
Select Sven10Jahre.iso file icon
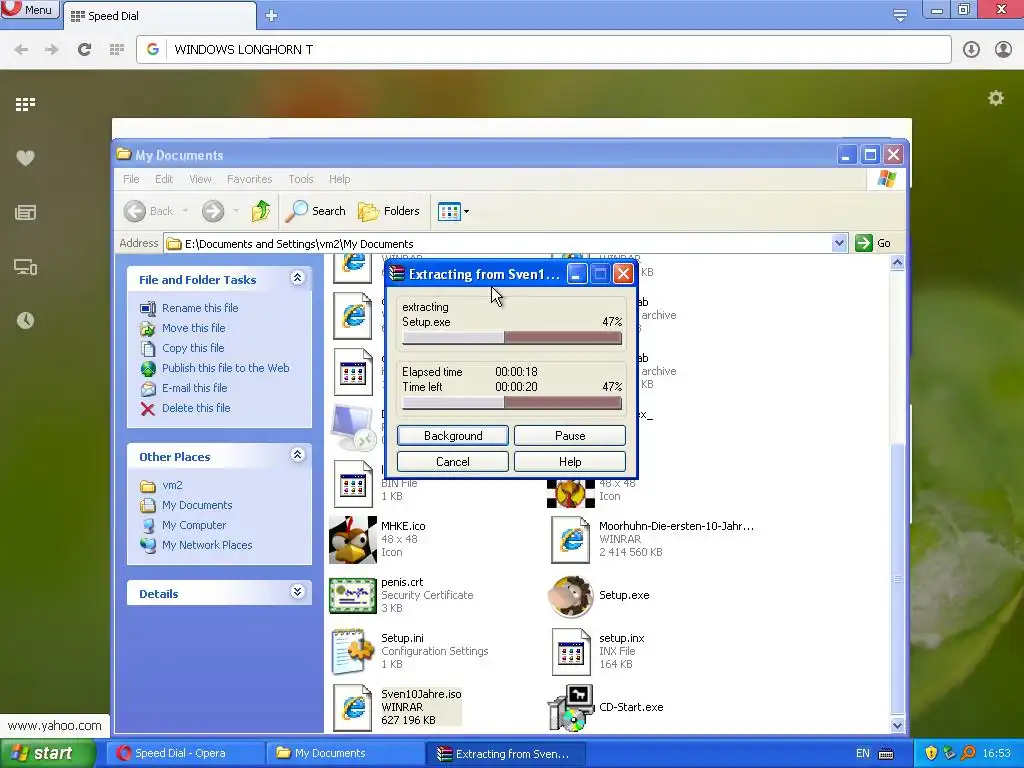click(x=353, y=707)
